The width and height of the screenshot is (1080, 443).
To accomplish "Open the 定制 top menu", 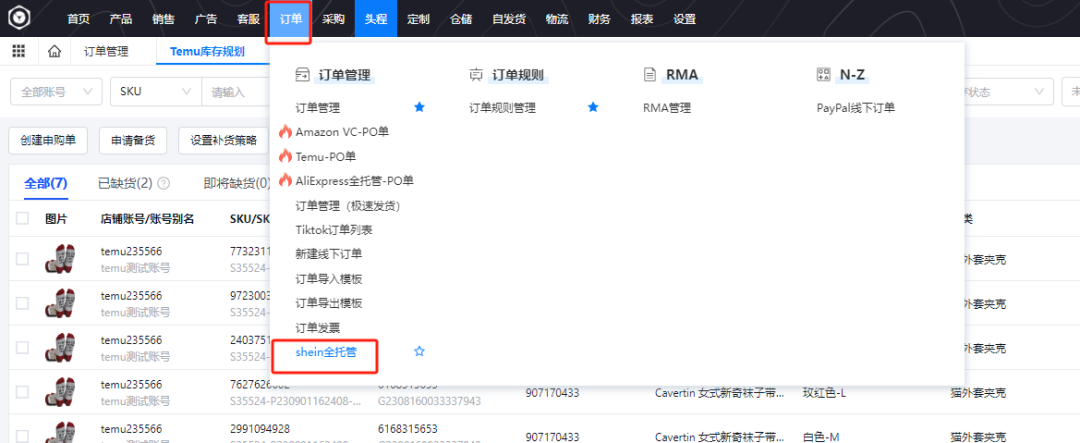I will (418, 19).
